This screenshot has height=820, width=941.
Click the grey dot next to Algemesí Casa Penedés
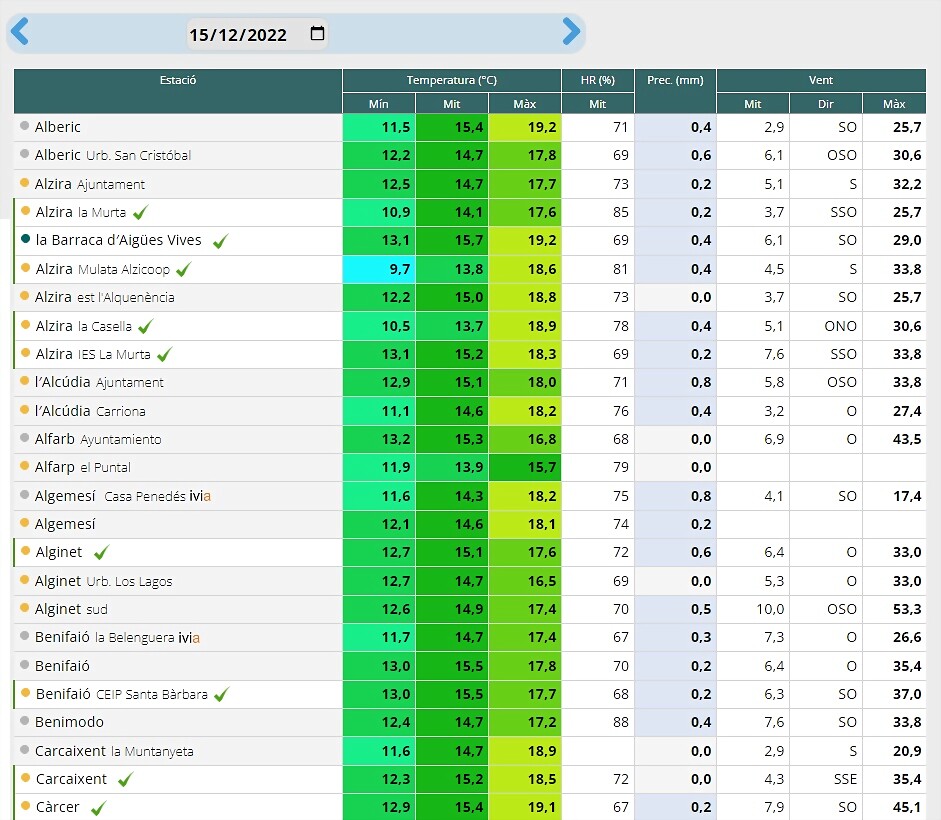[25, 495]
